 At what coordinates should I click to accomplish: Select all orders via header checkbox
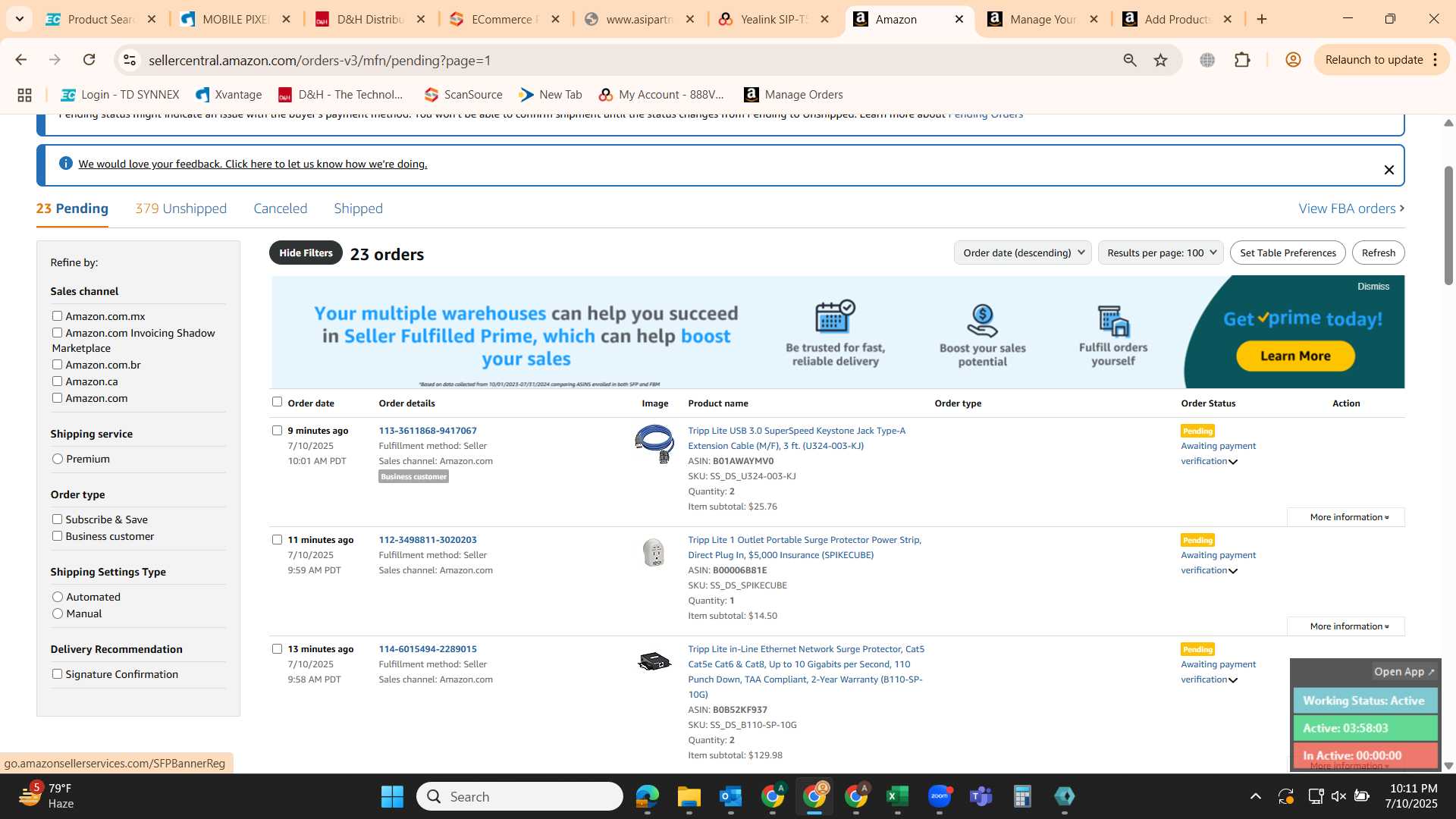click(277, 402)
